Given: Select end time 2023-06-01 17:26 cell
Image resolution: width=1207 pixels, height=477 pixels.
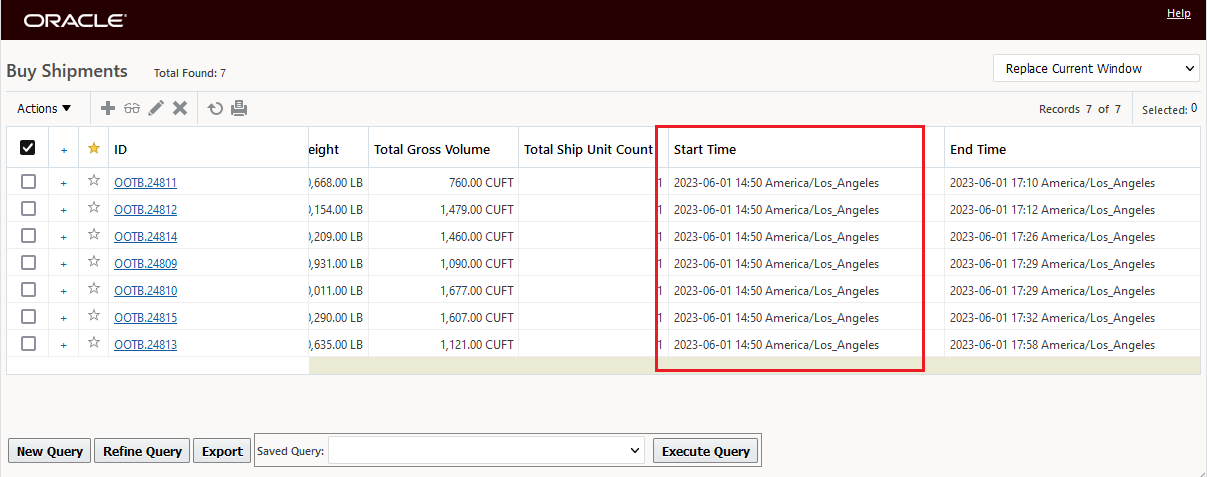Looking at the screenshot, I should [1072, 237].
